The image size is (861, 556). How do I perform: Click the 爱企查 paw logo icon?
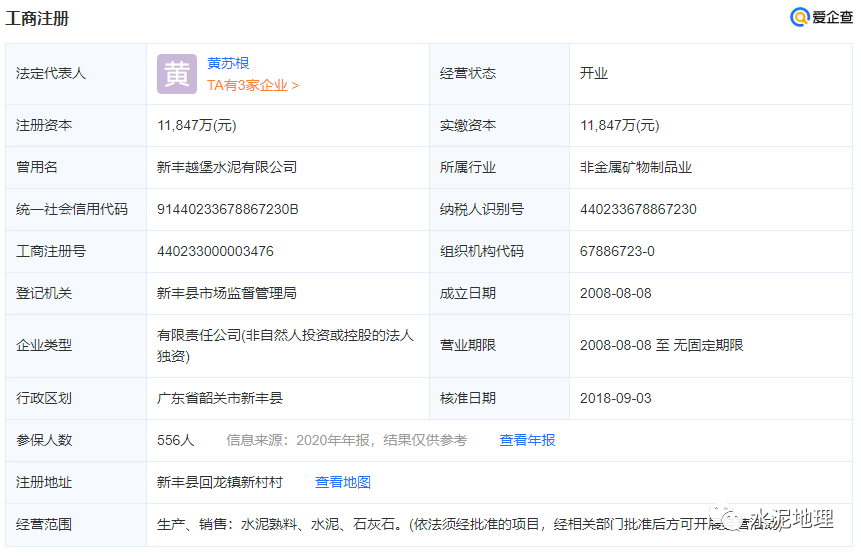pos(799,17)
